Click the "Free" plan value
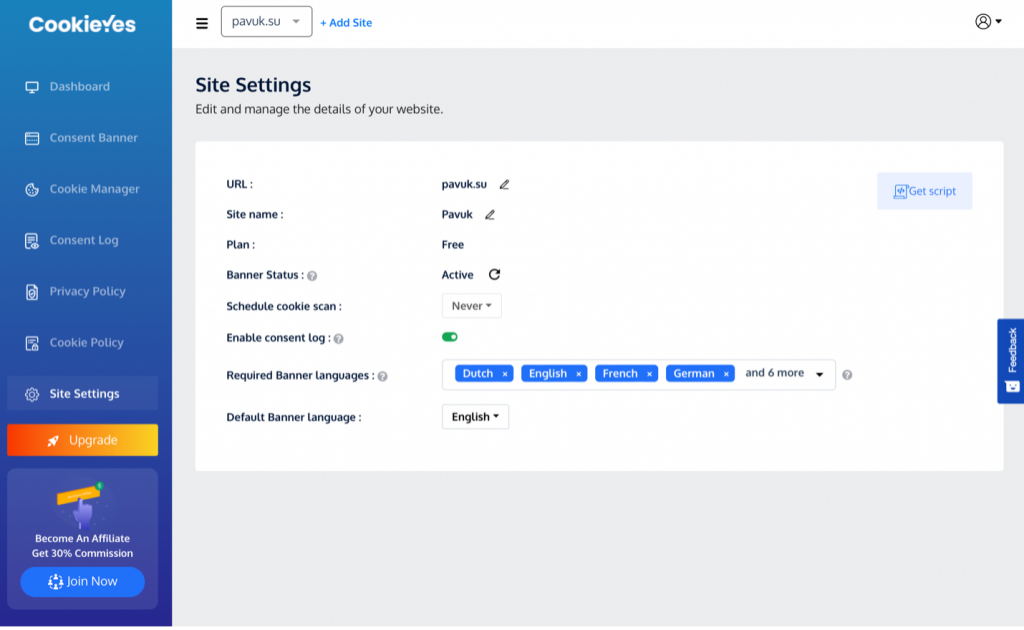Screen dimensions: 1024x630 pyautogui.click(x=453, y=245)
